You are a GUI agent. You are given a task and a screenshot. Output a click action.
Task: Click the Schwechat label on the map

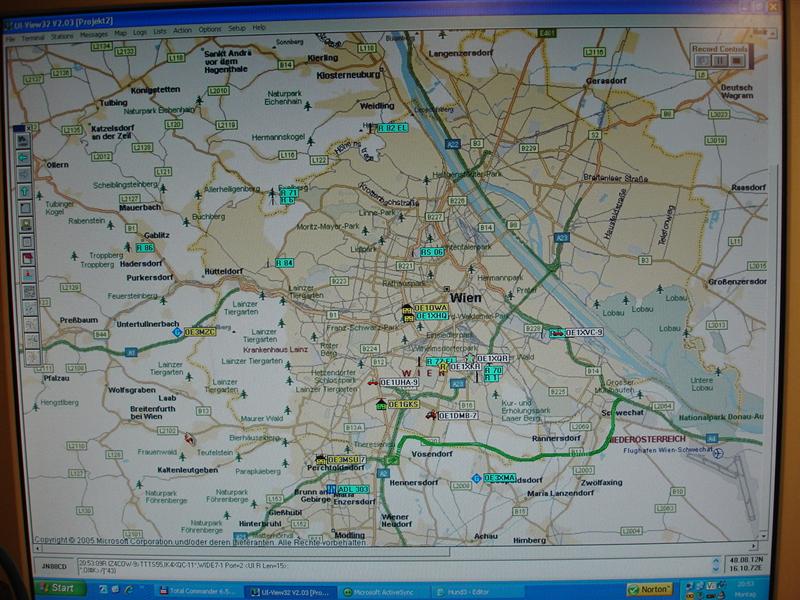pyautogui.click(x=622, y=413)
